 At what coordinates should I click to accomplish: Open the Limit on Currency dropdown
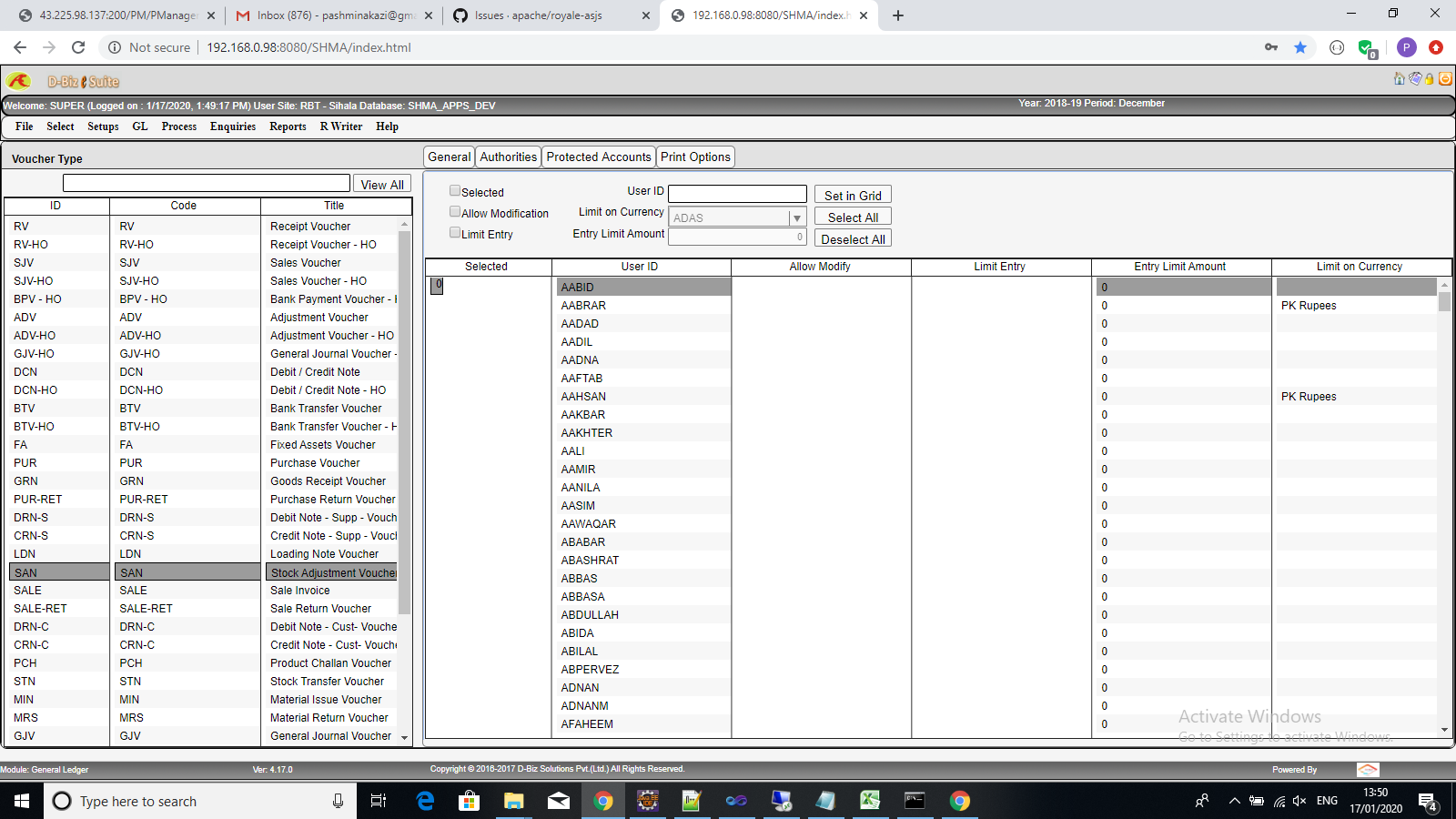[797, 217]
